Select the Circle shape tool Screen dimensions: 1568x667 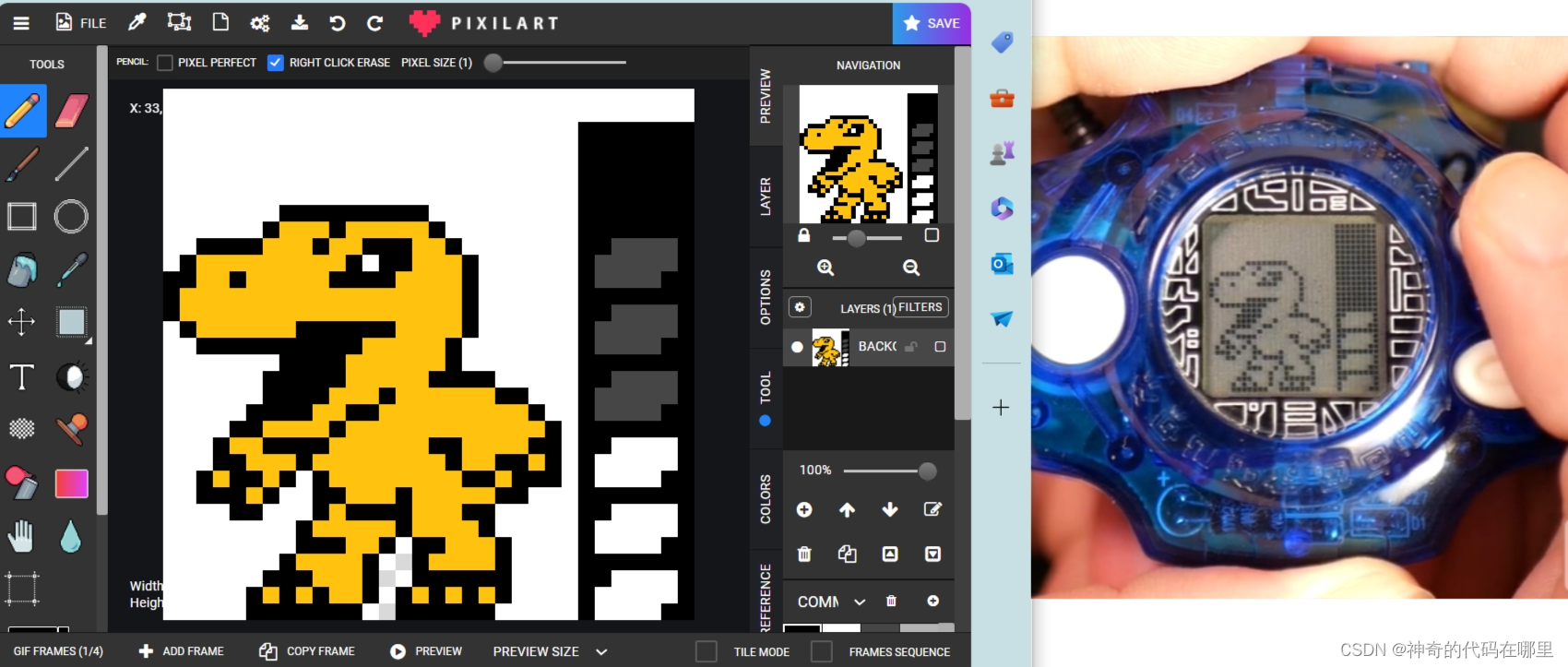[71, 217]
